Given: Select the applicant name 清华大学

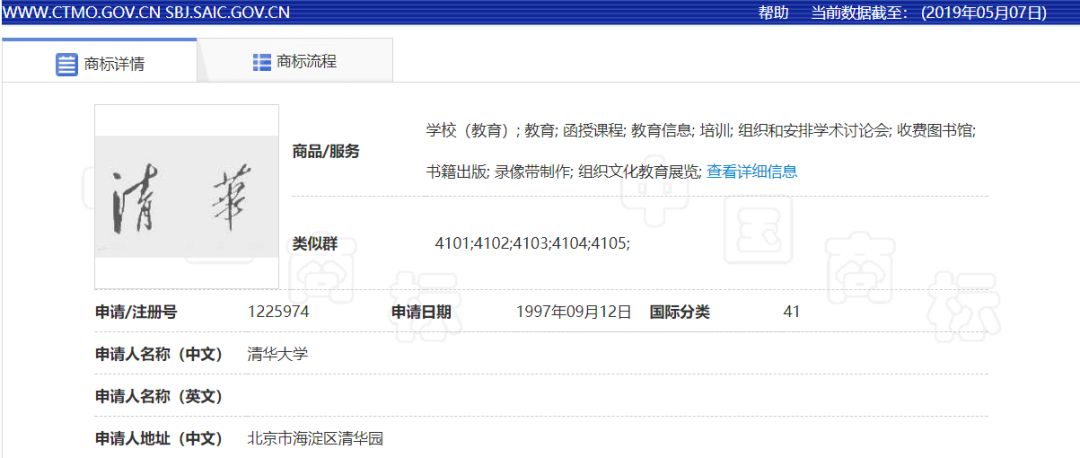Looking at the screenshot, I should coord(278,354).
